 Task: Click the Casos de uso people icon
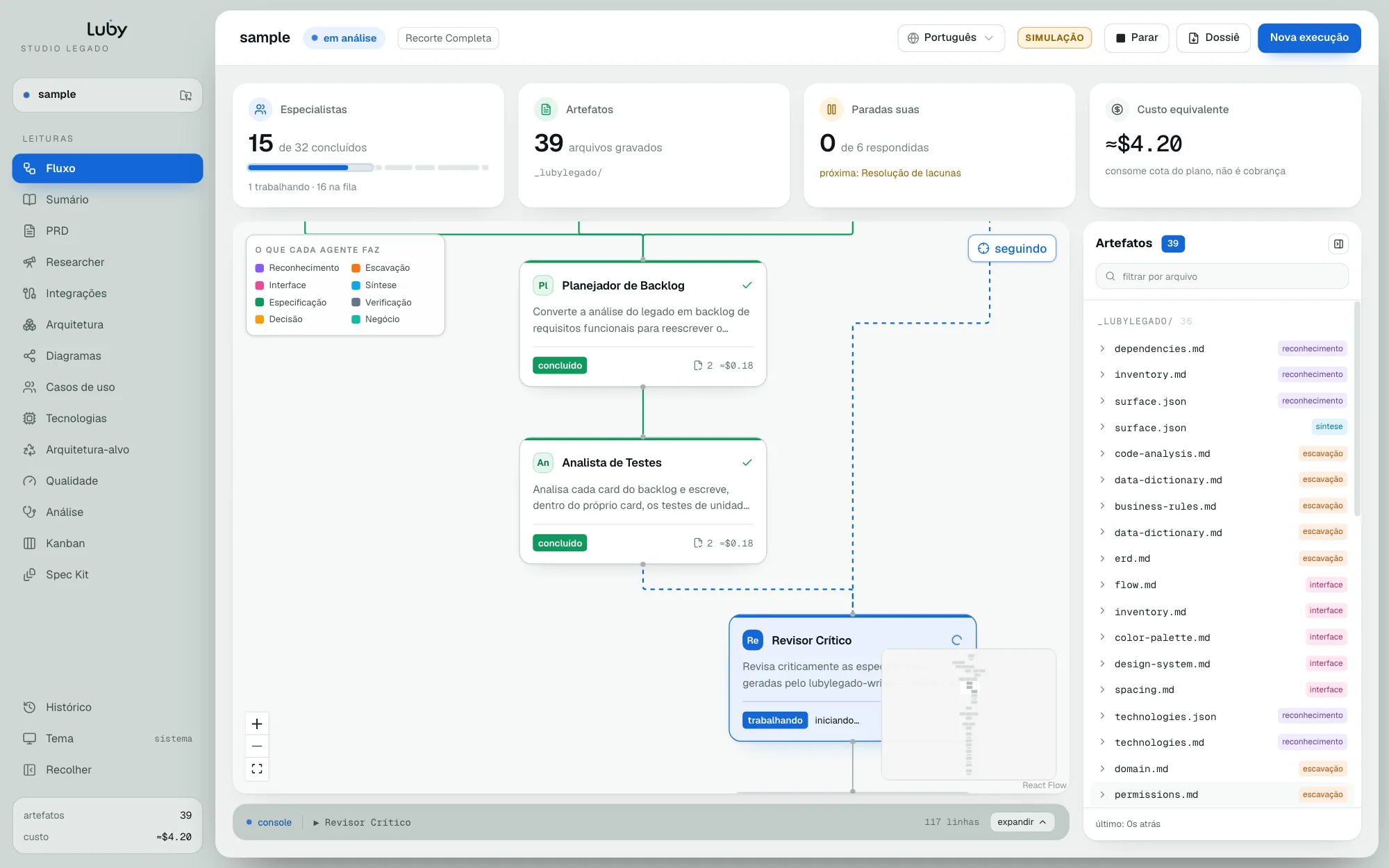(29, 387)
